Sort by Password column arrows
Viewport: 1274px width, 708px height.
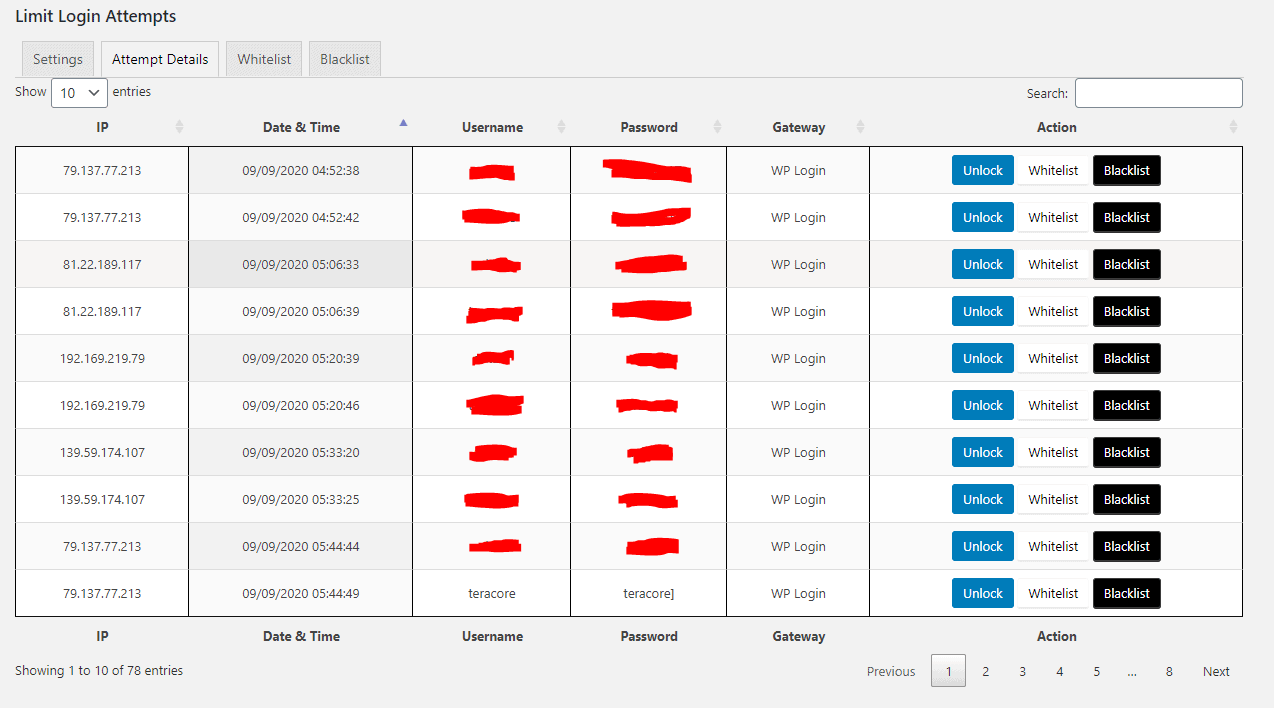717,127
